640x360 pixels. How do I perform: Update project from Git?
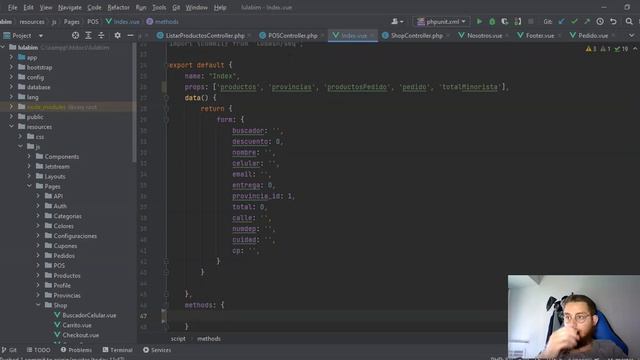[562, 21]
